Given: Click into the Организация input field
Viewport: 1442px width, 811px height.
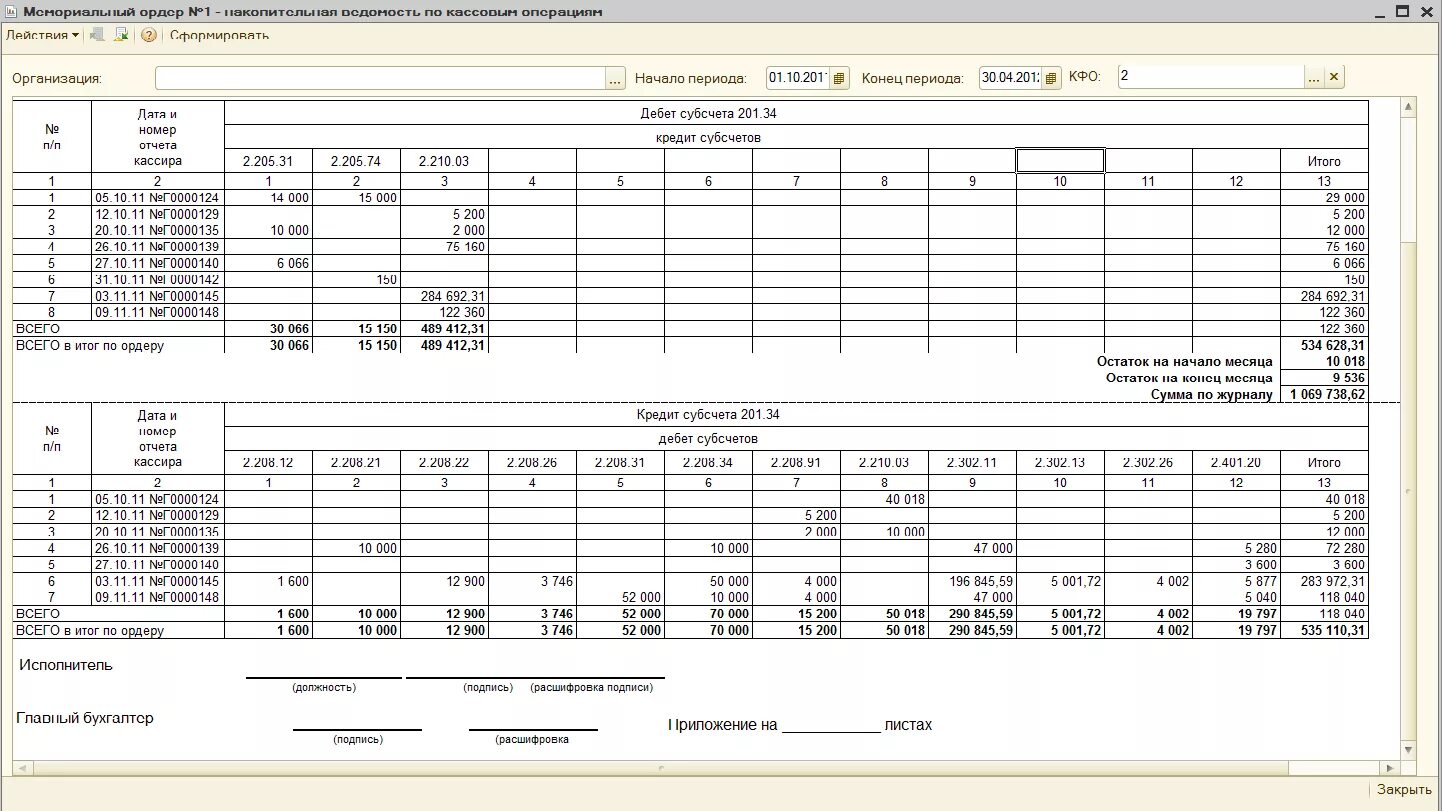Looking at the screenshot, I should [x=380, y=77].
